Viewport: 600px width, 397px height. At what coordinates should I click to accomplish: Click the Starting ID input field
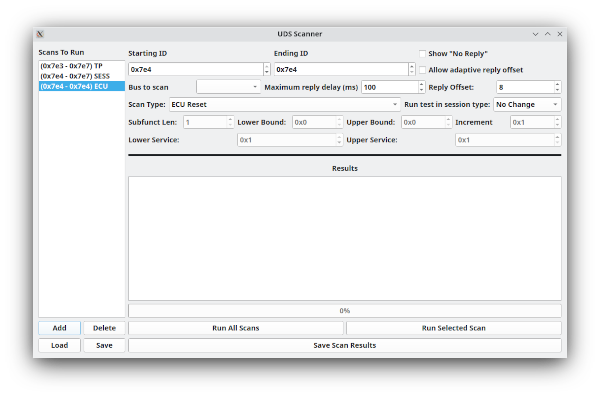pos(196,69)
